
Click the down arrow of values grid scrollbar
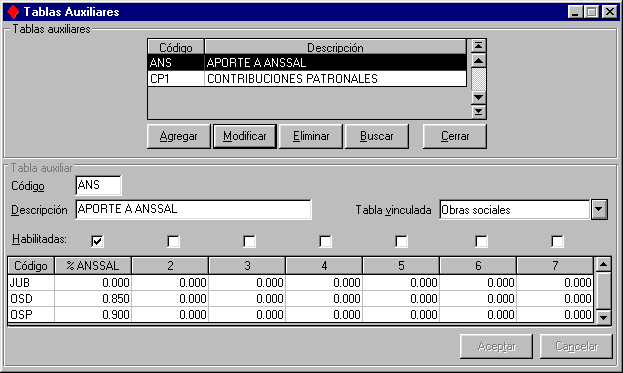point(604,317)
